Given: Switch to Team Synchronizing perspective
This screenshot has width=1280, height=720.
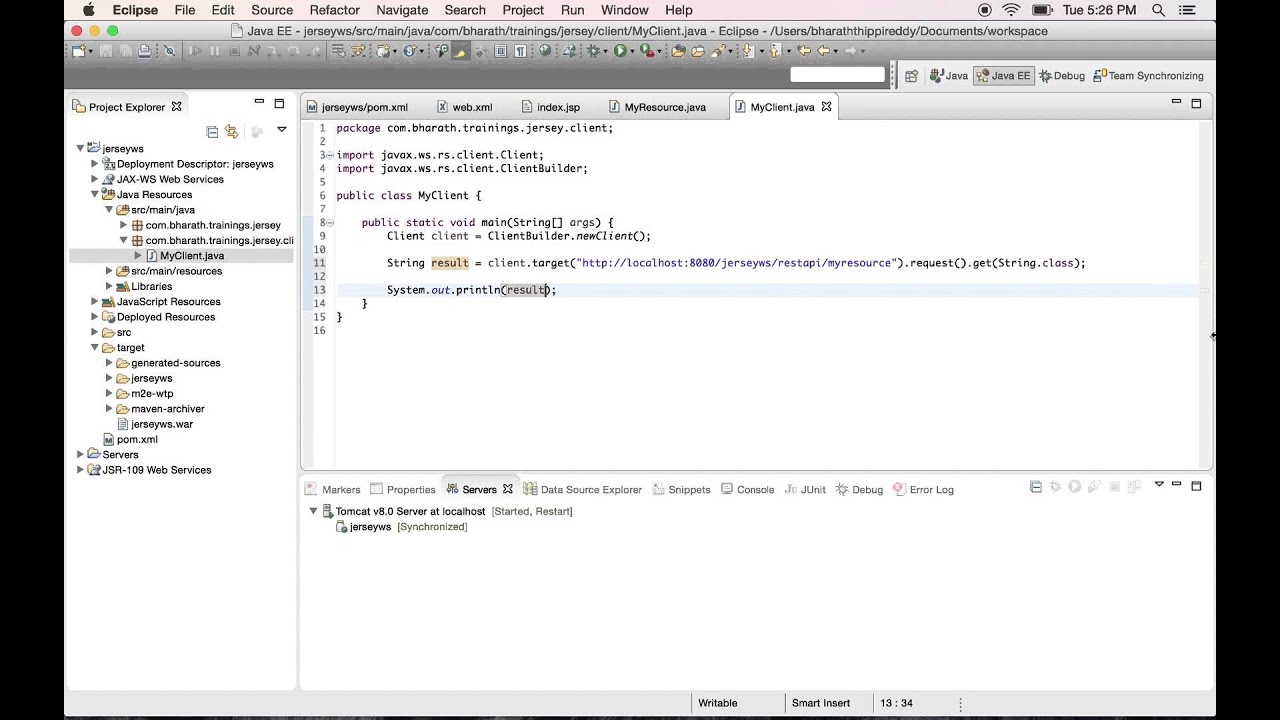Looking at the screenshot, I should (1148, 75).
